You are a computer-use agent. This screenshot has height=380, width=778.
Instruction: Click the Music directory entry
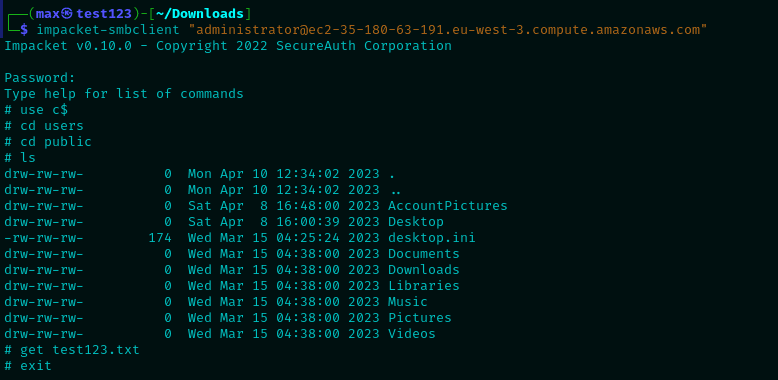408,302
